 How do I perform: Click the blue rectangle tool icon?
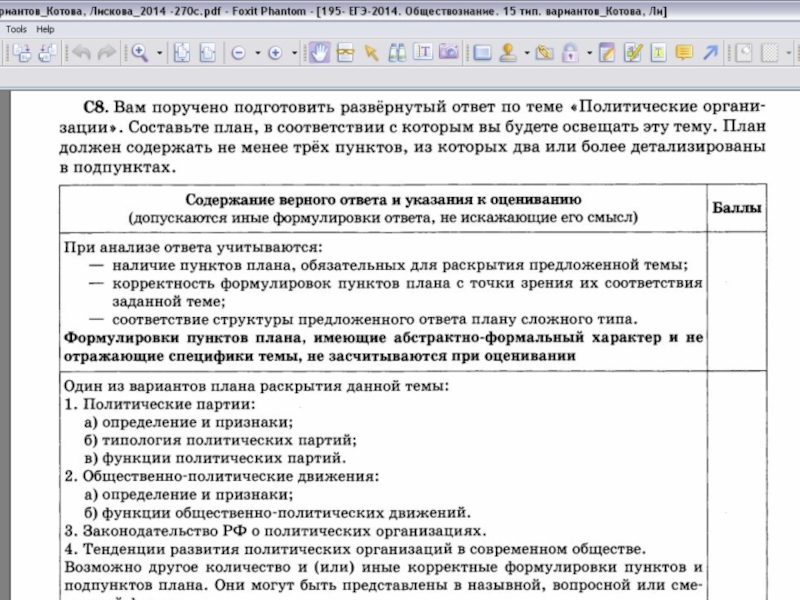pyautogui.click(x=482, y=53)
